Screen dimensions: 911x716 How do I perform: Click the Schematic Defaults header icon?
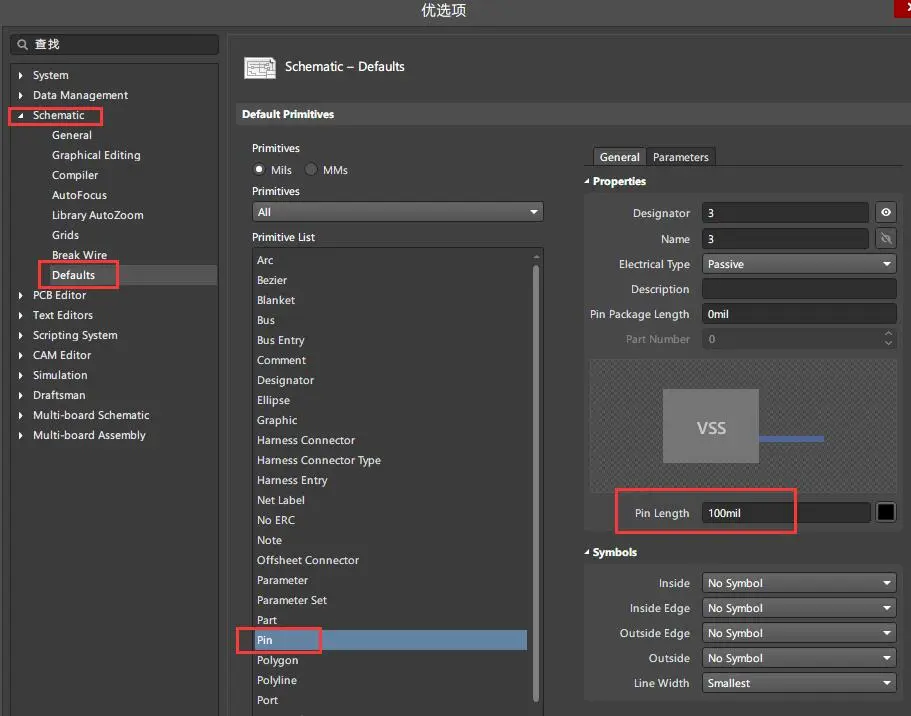pyautogui.click(x=260, y=67)
